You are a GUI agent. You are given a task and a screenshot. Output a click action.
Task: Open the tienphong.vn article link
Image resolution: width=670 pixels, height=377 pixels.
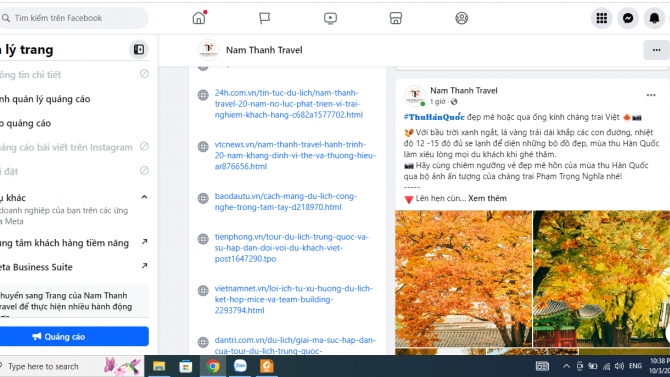(291, 248)
